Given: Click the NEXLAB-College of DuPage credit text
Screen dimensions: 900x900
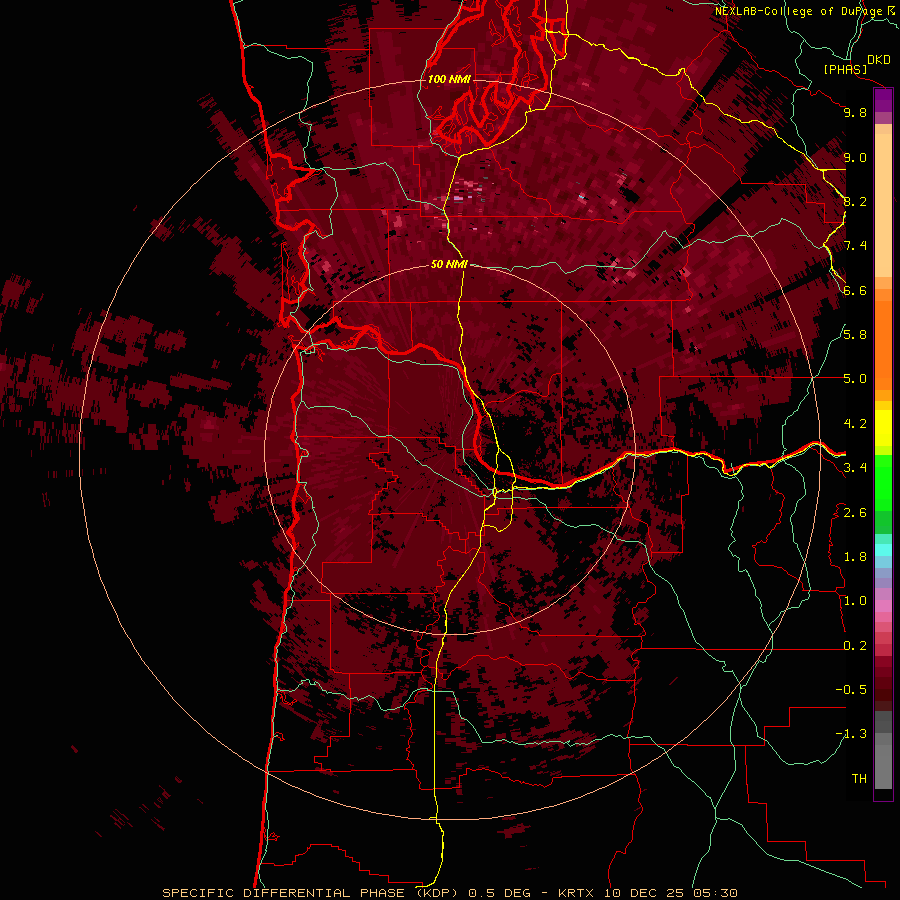Looking at the screenshot, I should (799, 11).
